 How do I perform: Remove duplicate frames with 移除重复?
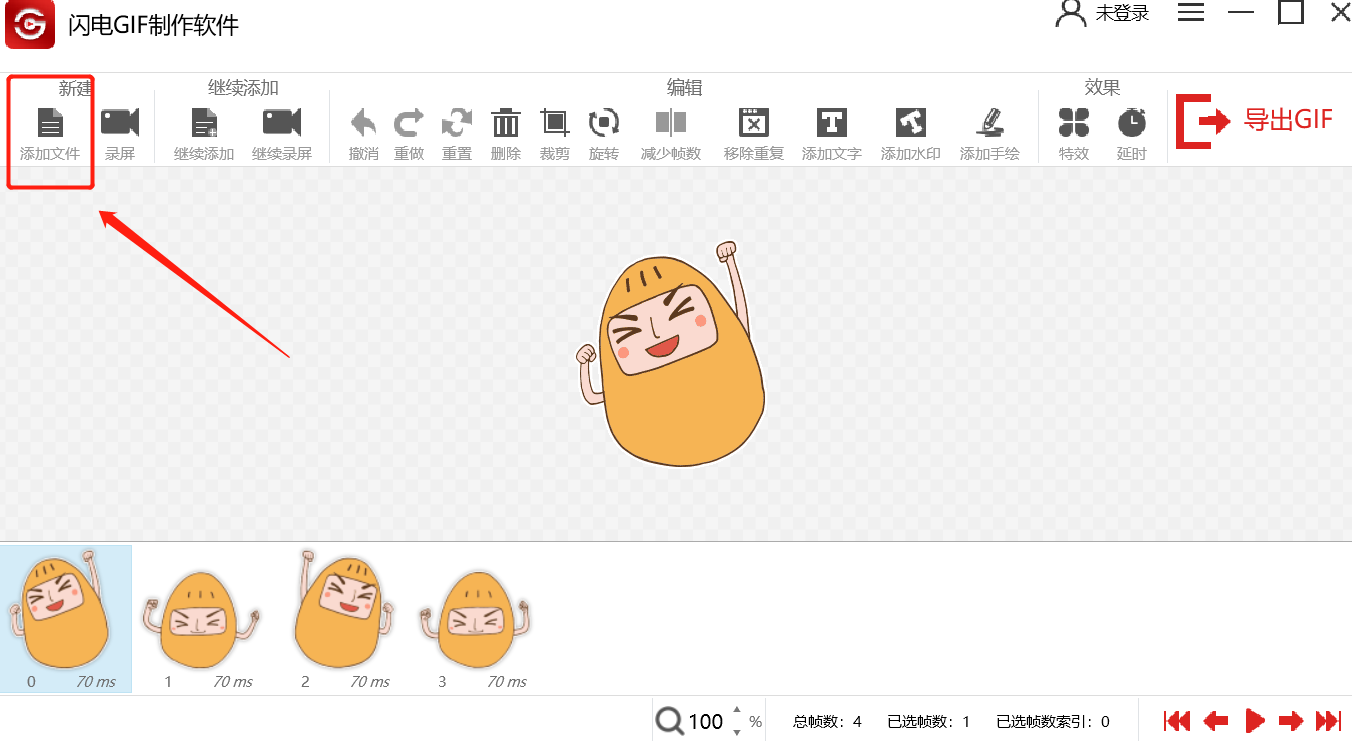(753, 130)
